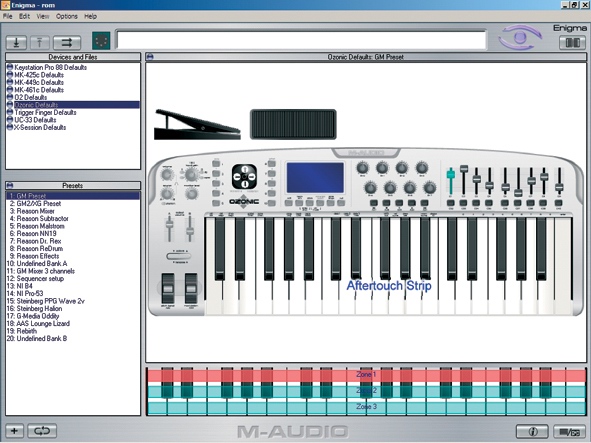Select O2 Defaults in device list
The image size is (591, 443).
click(31, 97)
